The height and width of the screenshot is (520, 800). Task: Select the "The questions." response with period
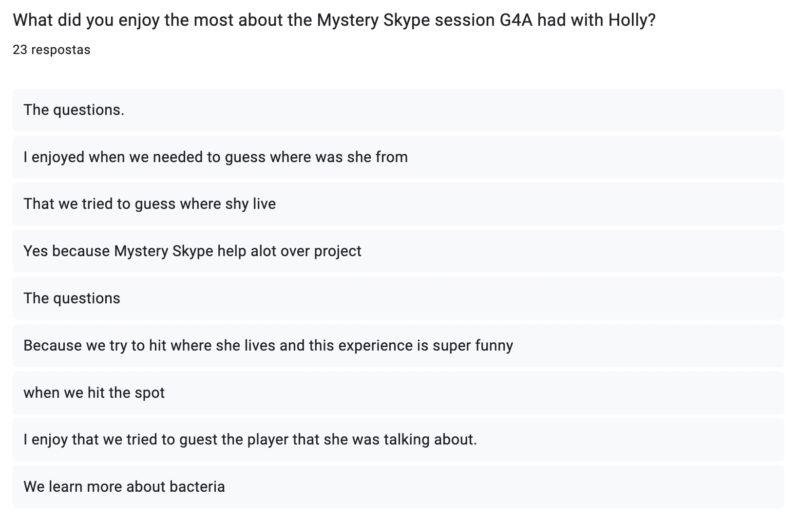(74, 110)
